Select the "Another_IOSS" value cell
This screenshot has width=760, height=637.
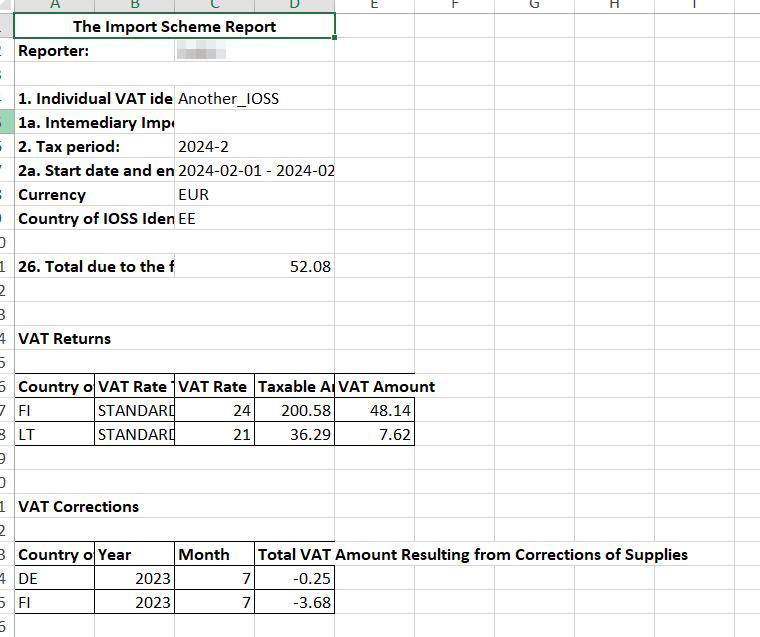tap(228, 99)
